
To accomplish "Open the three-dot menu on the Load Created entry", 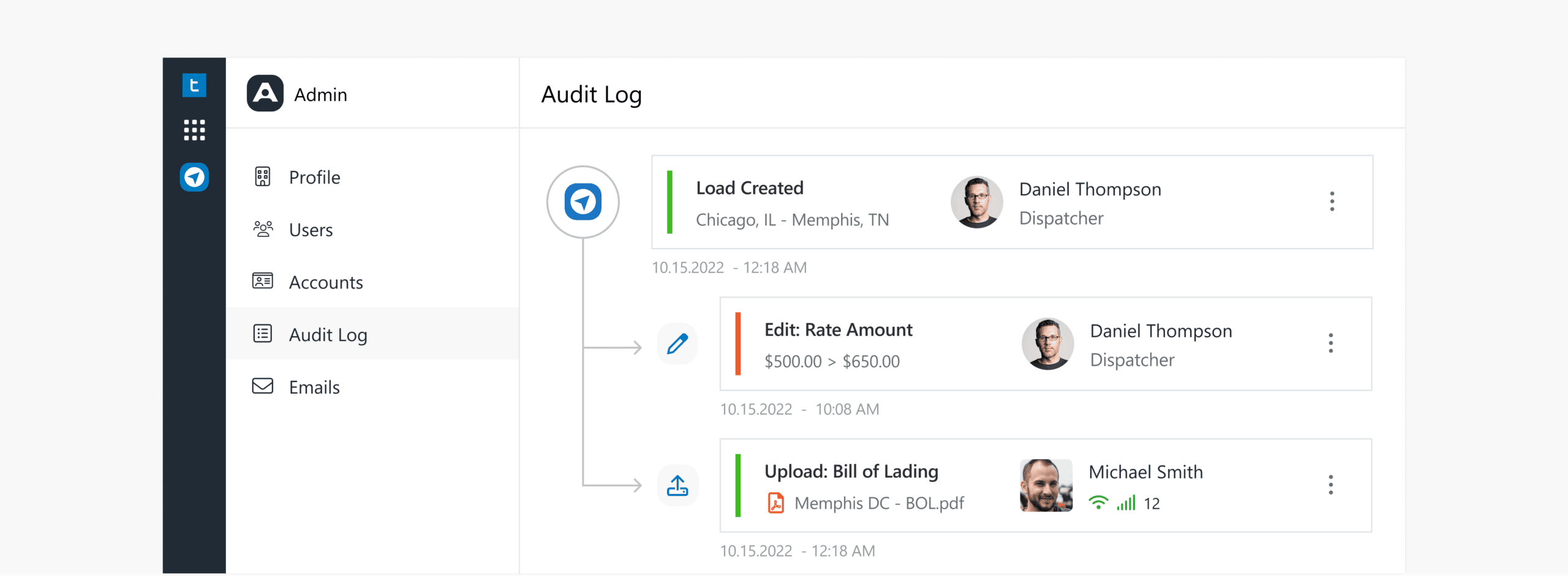I will 1332,202.
